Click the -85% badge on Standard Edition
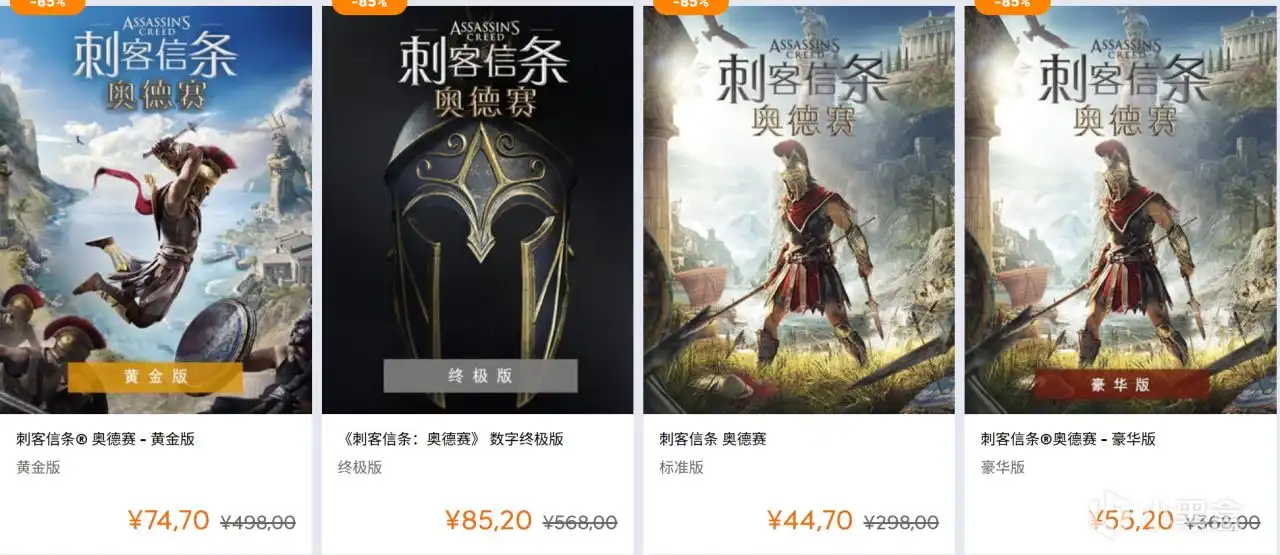Screen dimensions: 1280x555 [690, 5]
